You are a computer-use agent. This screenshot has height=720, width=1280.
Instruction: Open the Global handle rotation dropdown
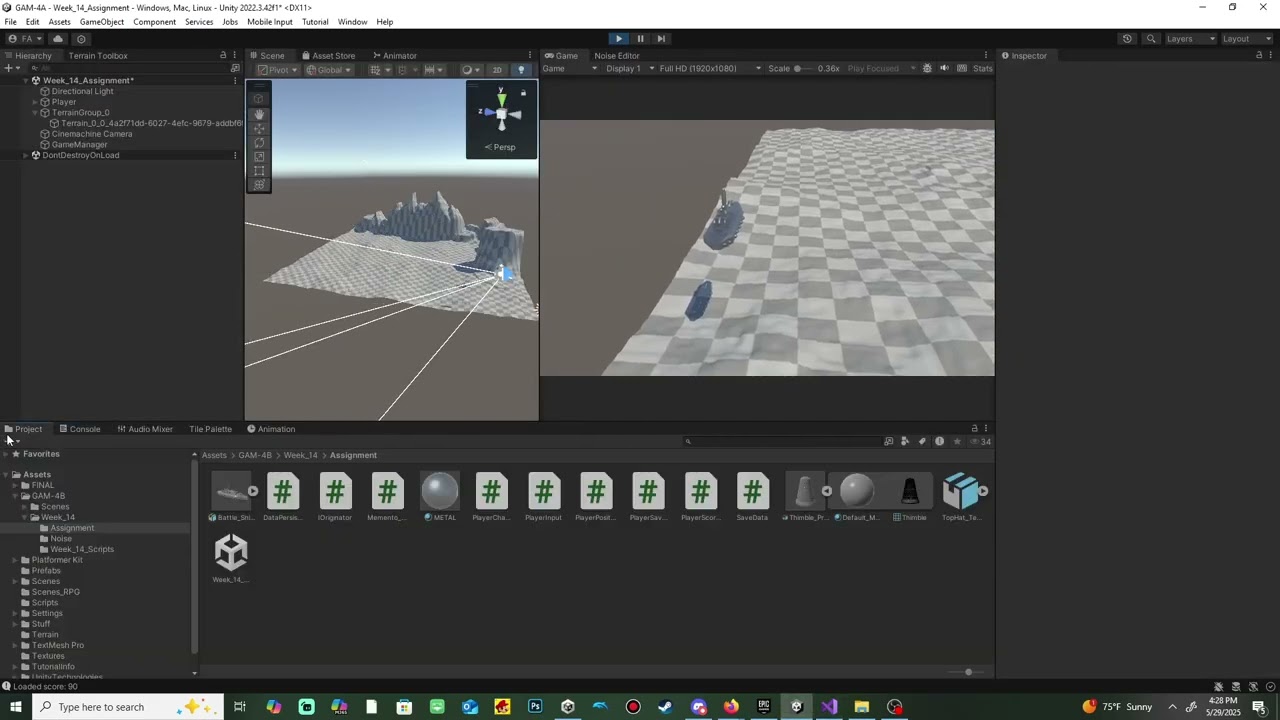329,70
